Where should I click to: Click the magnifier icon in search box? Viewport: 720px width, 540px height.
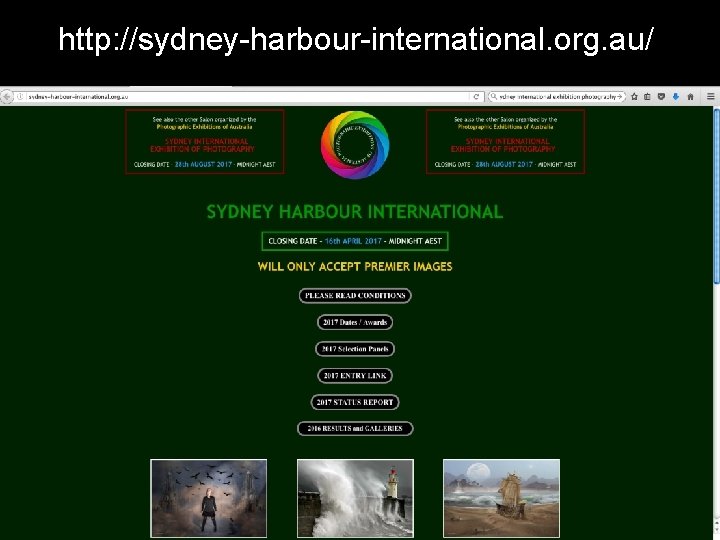pyautogui.click(x=494, y=96)
